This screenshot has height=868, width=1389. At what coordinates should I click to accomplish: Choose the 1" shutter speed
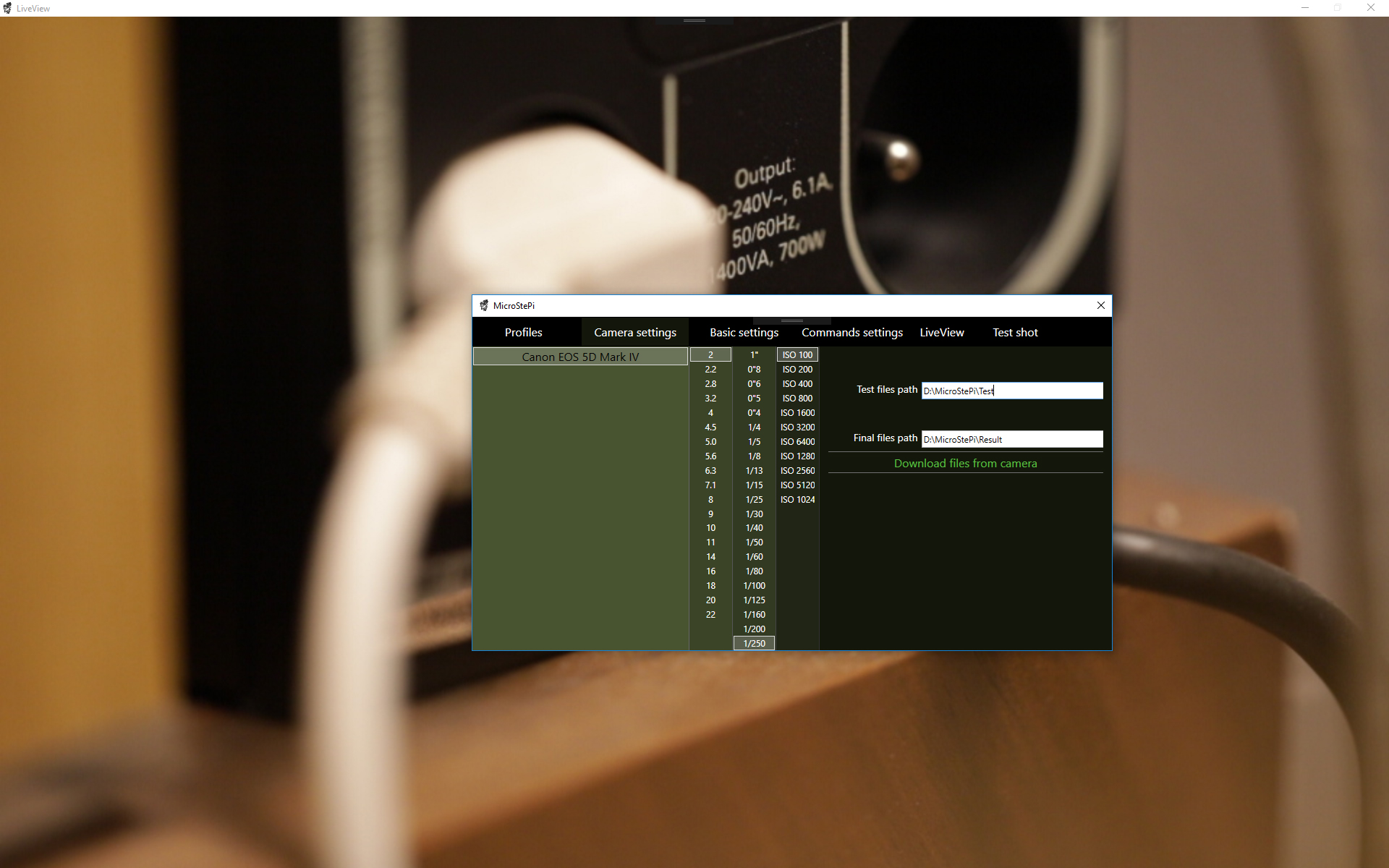(754, 355)
